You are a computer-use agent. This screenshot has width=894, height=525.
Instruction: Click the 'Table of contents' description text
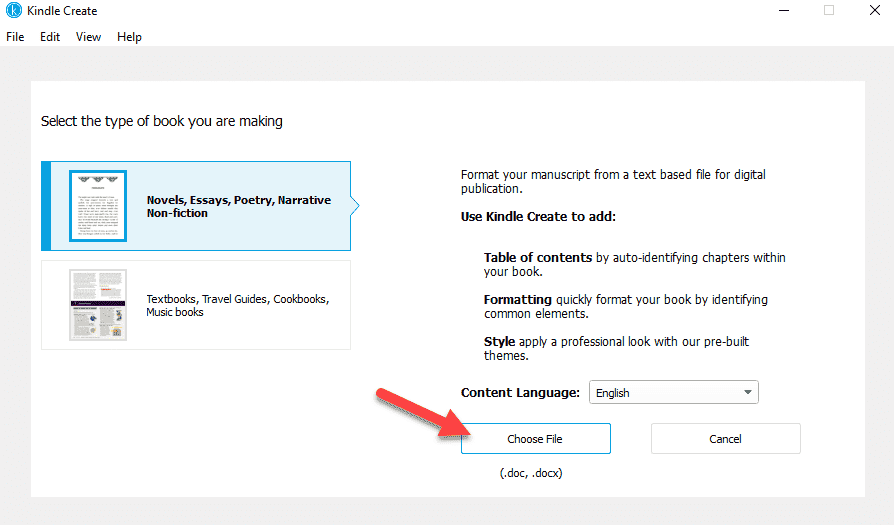(x=635, y=264)
